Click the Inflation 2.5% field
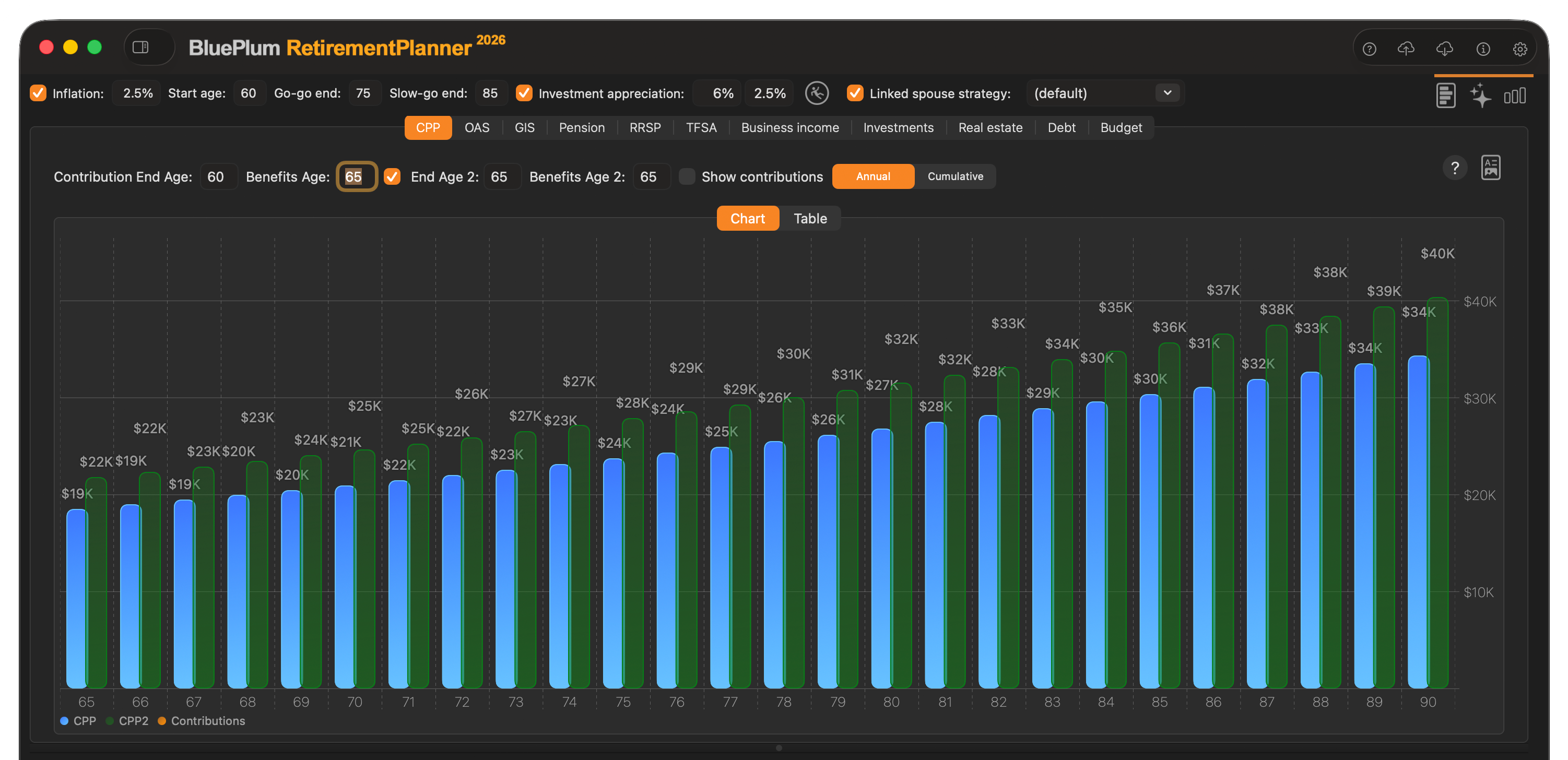This screenshot has width=1568, height=760. point(137,93)
